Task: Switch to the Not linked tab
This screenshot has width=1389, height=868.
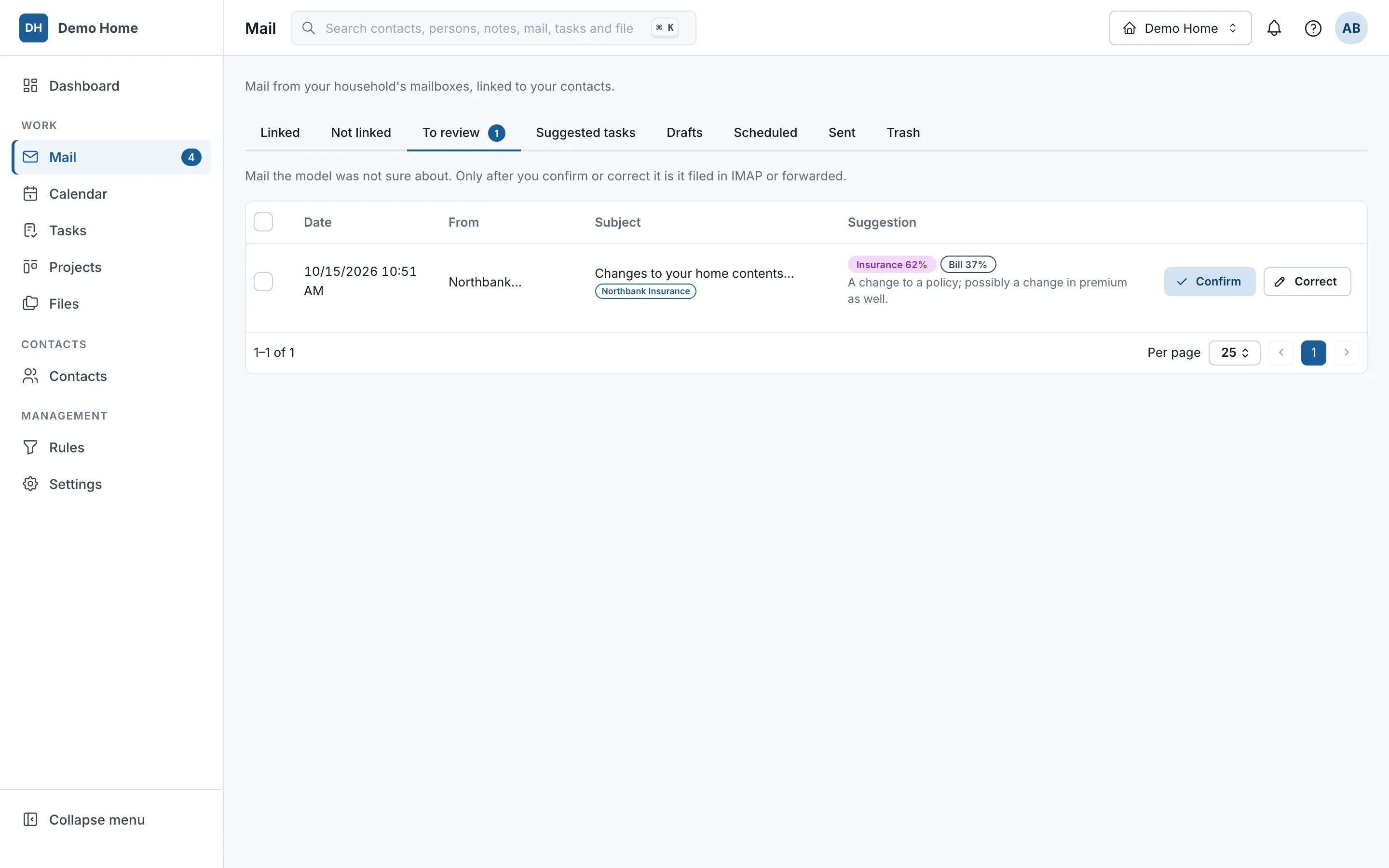Action: coord(361,133)
